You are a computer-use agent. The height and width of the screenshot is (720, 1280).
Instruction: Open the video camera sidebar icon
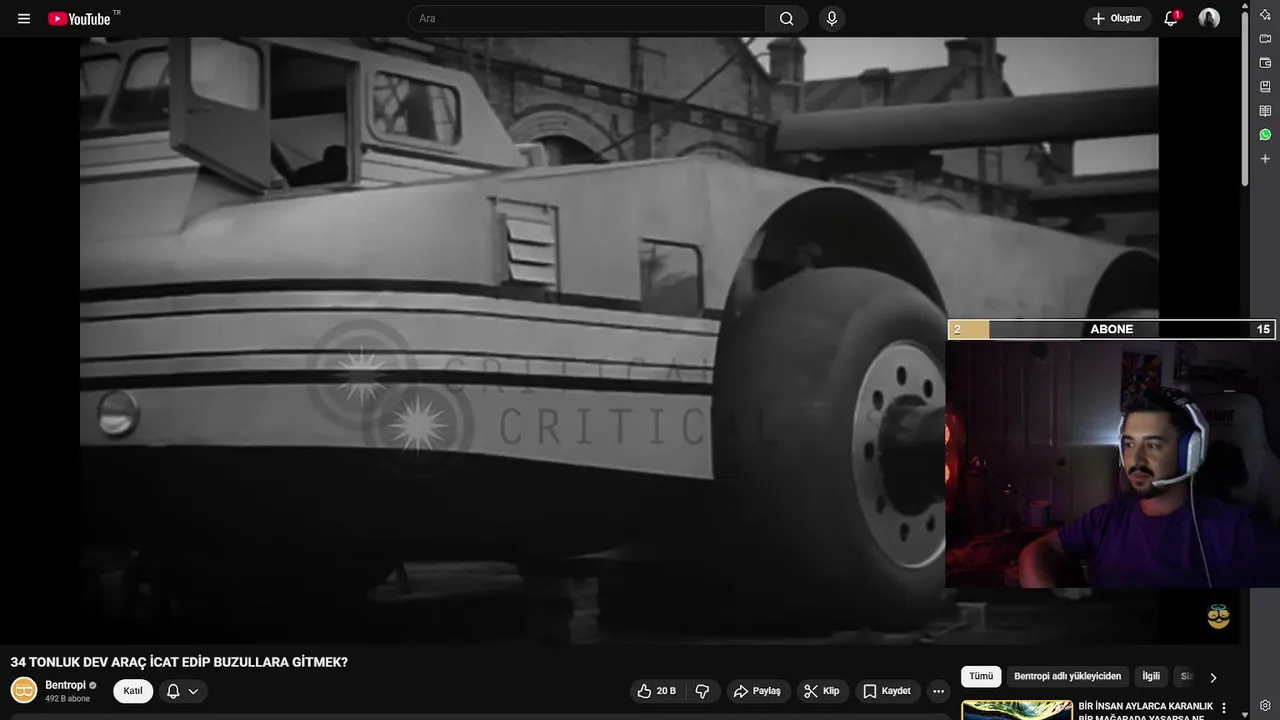coord(1265,39)
